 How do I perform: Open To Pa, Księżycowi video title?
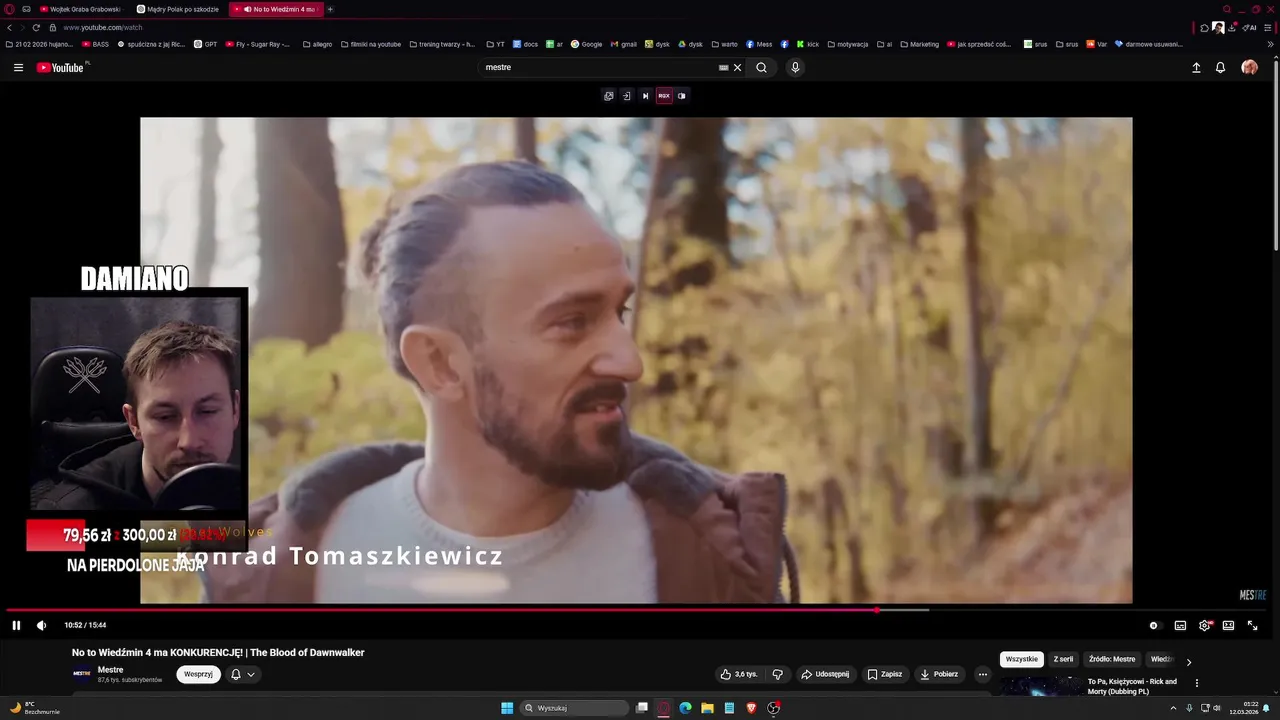(x=1132, y=686)
